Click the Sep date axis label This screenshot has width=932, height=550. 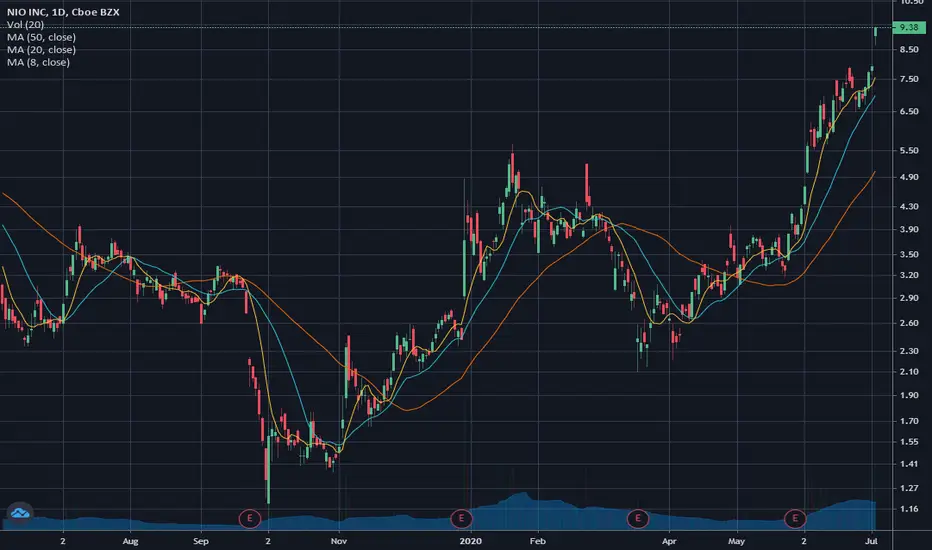pos(201,541)
